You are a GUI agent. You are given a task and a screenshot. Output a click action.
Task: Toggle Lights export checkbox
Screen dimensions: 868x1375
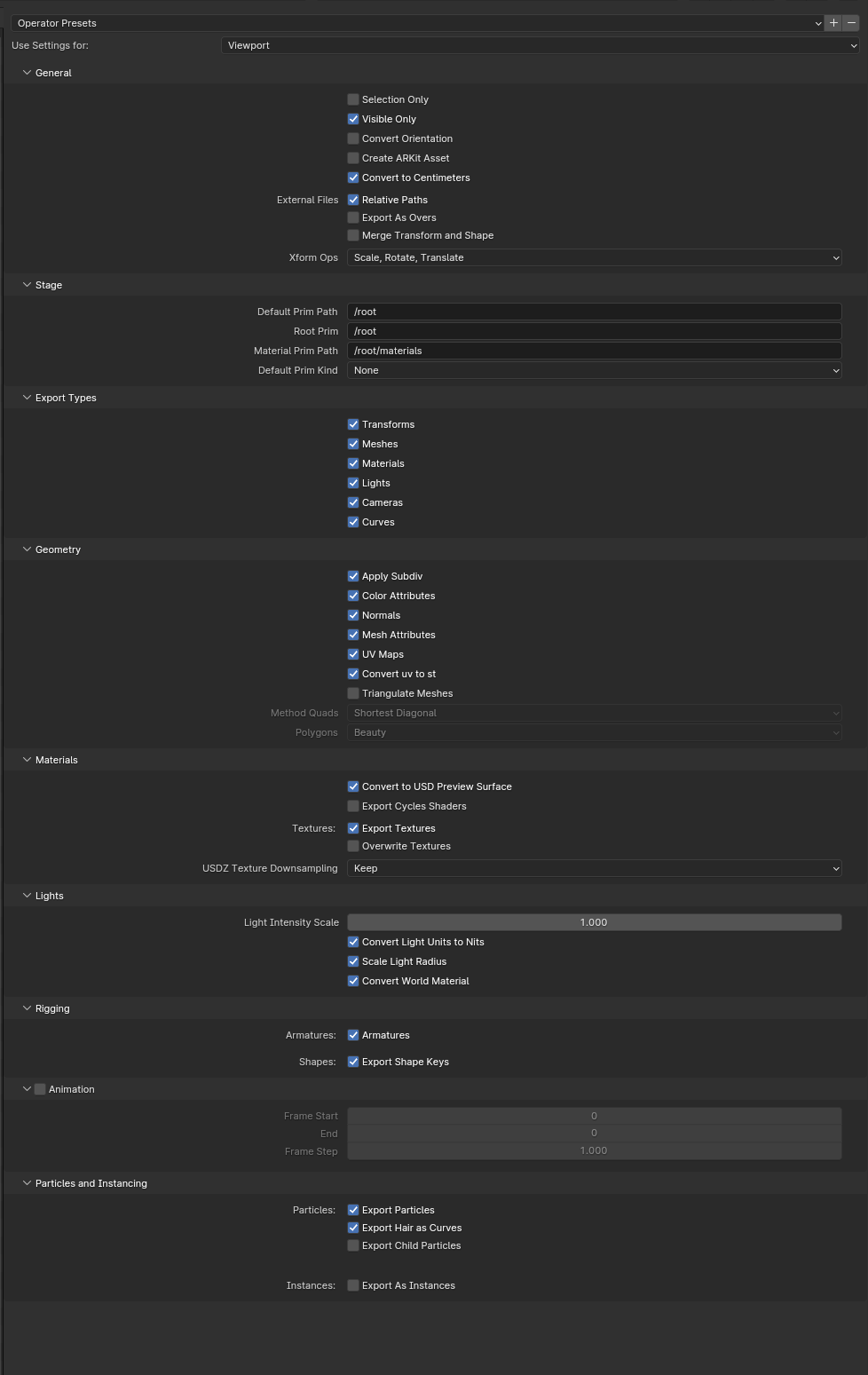(x=353, y=483)
